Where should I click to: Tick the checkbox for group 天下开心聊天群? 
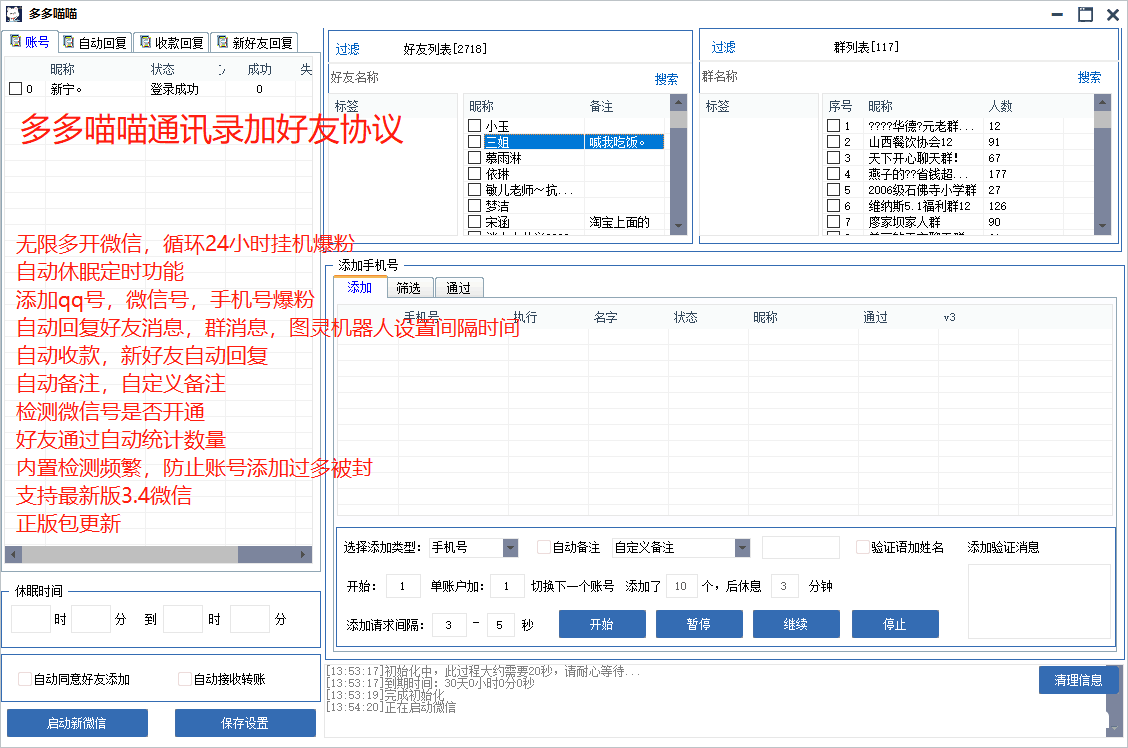click(x=833, y=158)
